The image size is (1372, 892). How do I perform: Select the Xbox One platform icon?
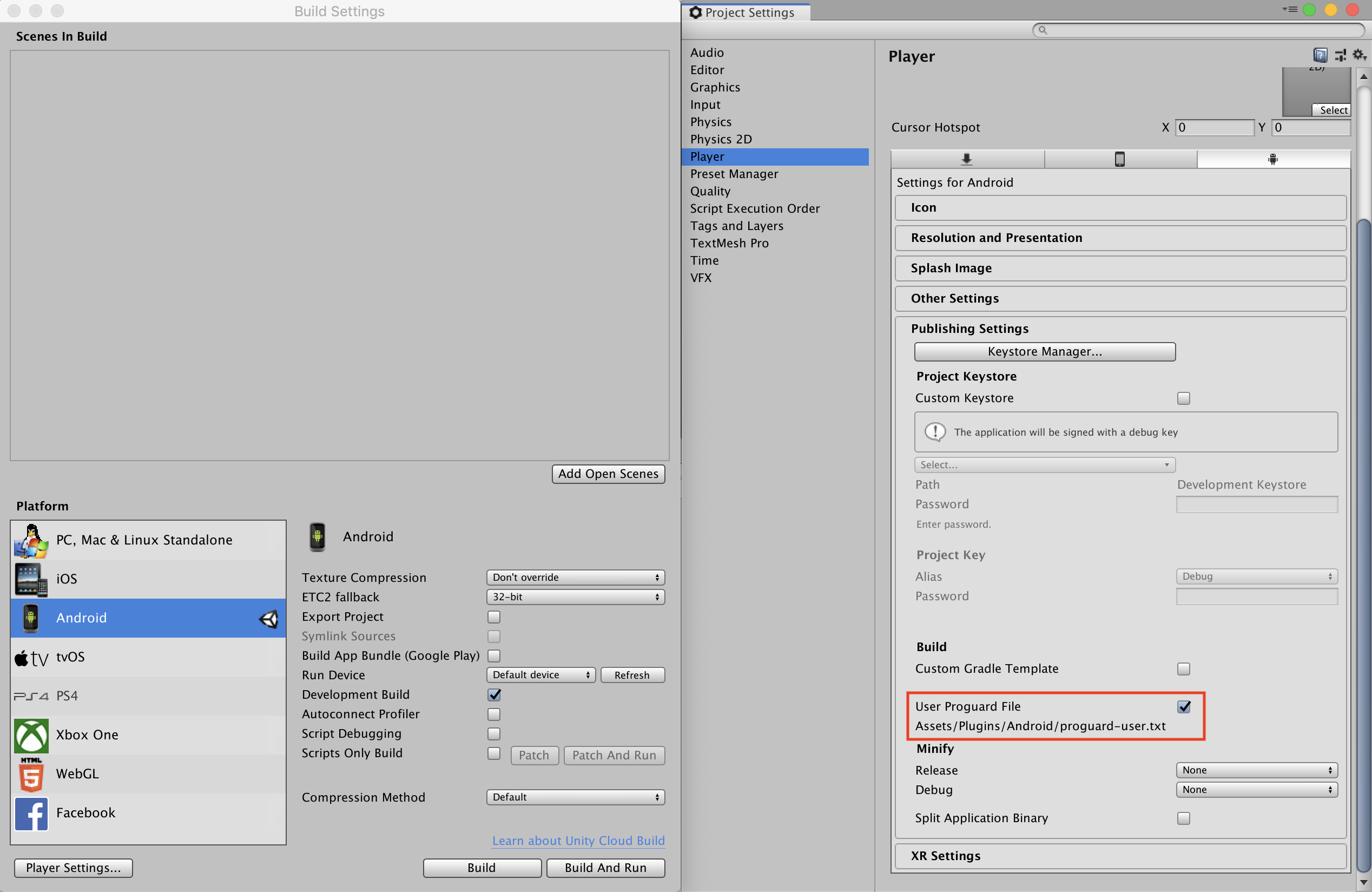(x=29, y=735)
